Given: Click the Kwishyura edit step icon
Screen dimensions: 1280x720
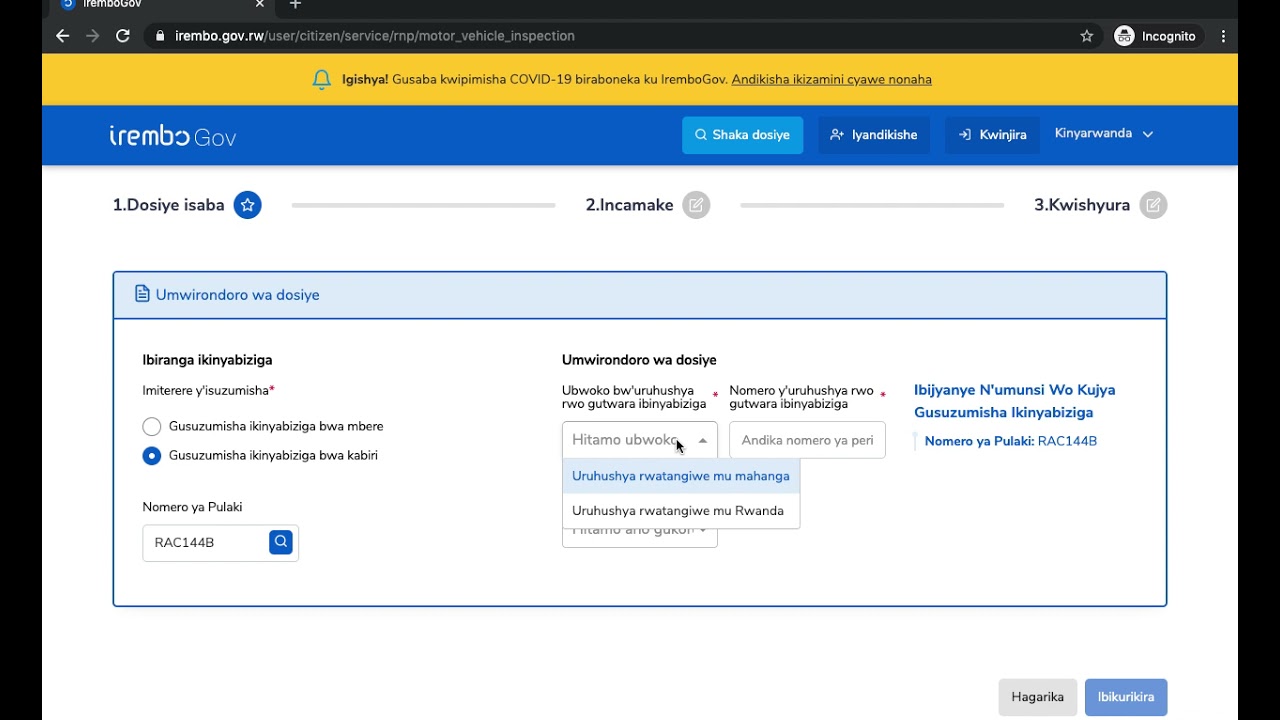Looking at the screenshot, I should coord(1153,205).
